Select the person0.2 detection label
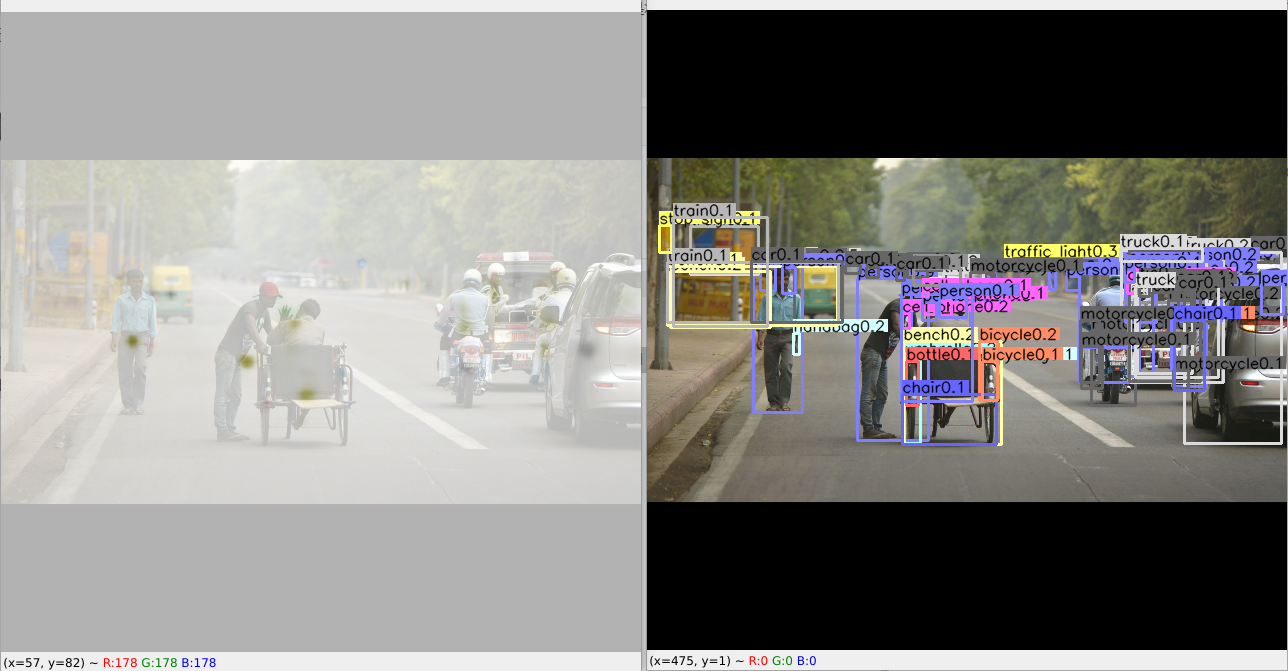Screen dimensions: 1288x671 pyautogui.click(x=1220, y=254)
